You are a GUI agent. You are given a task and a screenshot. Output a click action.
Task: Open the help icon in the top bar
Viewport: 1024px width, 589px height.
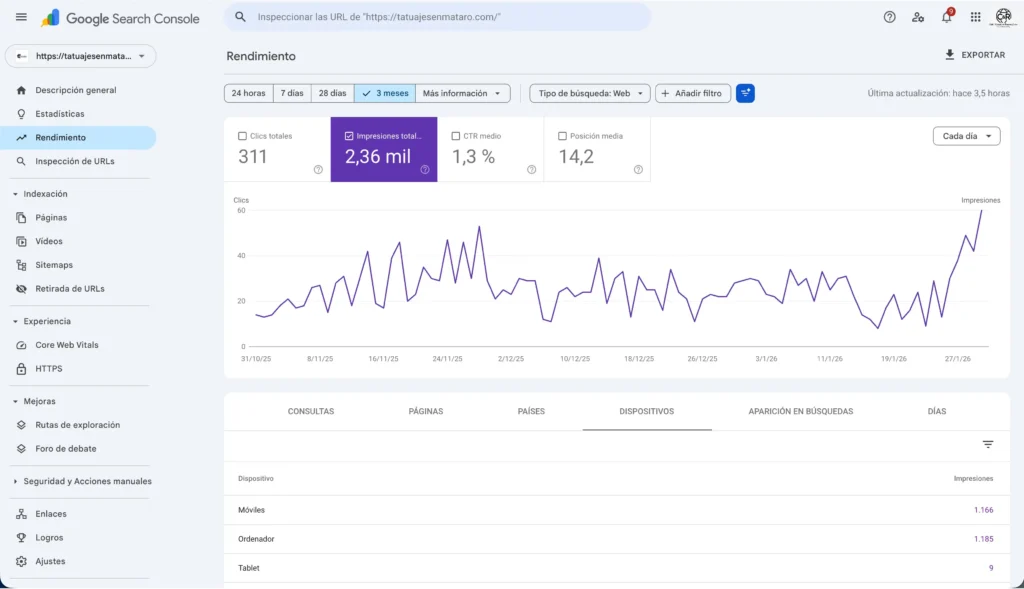point(889,18)
